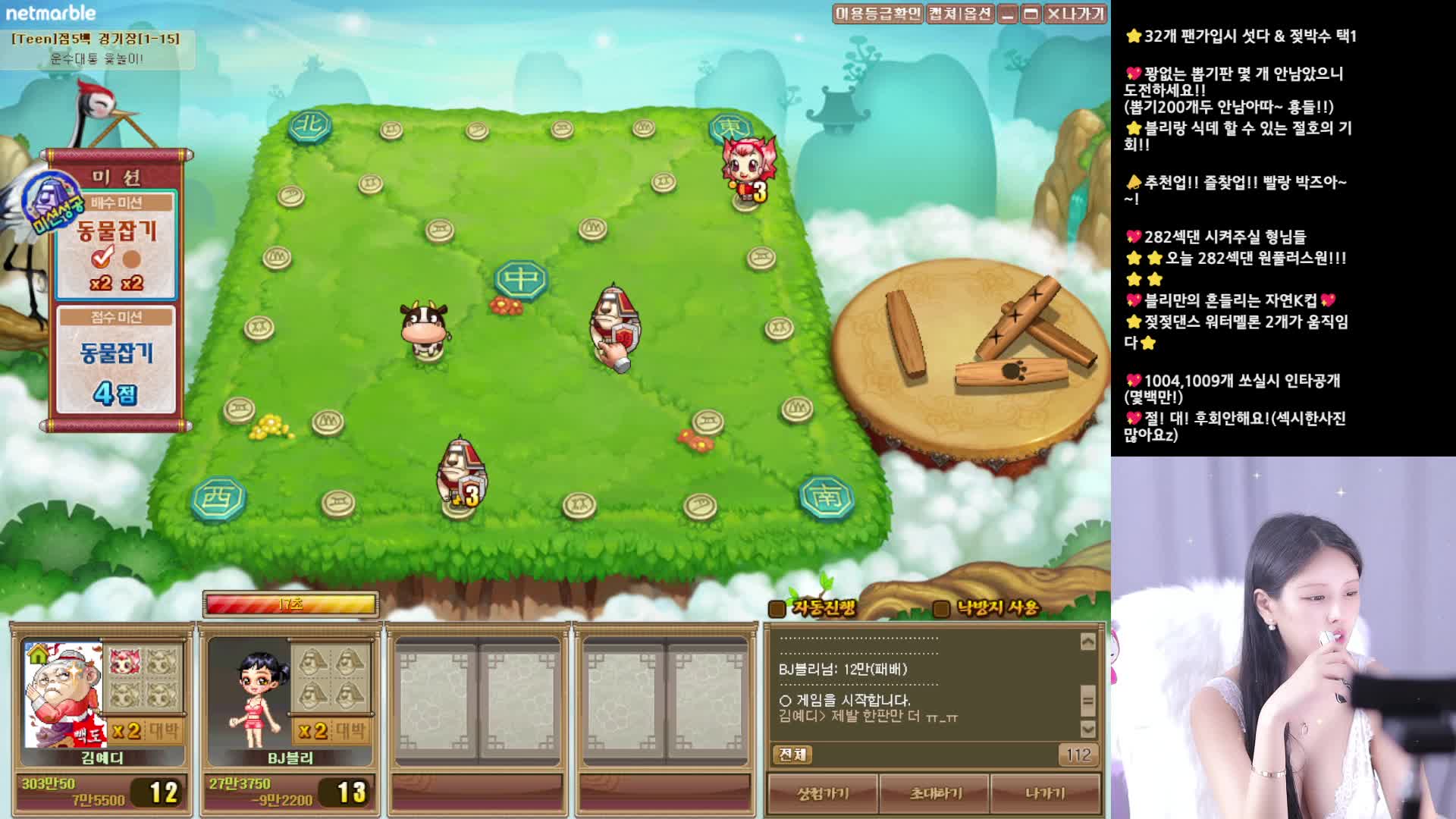Image resolution: width=1456 pixels, height=819 pixels.
Task: Open the shop with 상점가기
Action: 823,793
